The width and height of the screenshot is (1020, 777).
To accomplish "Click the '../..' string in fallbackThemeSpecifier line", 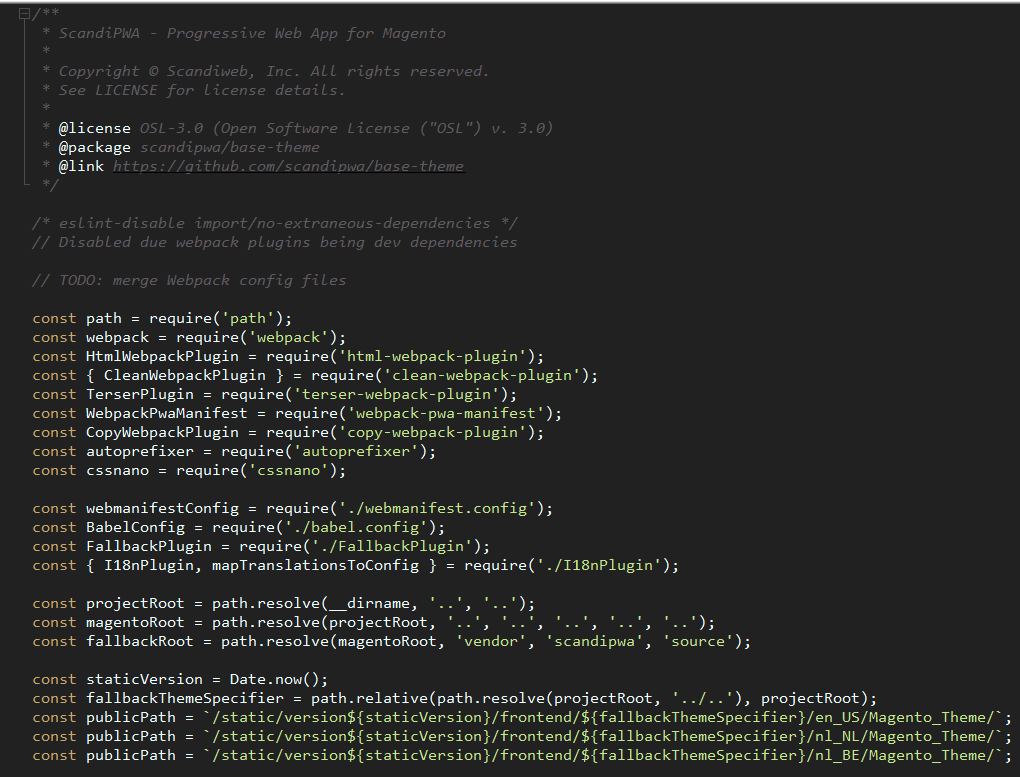I will click(702, 698).
